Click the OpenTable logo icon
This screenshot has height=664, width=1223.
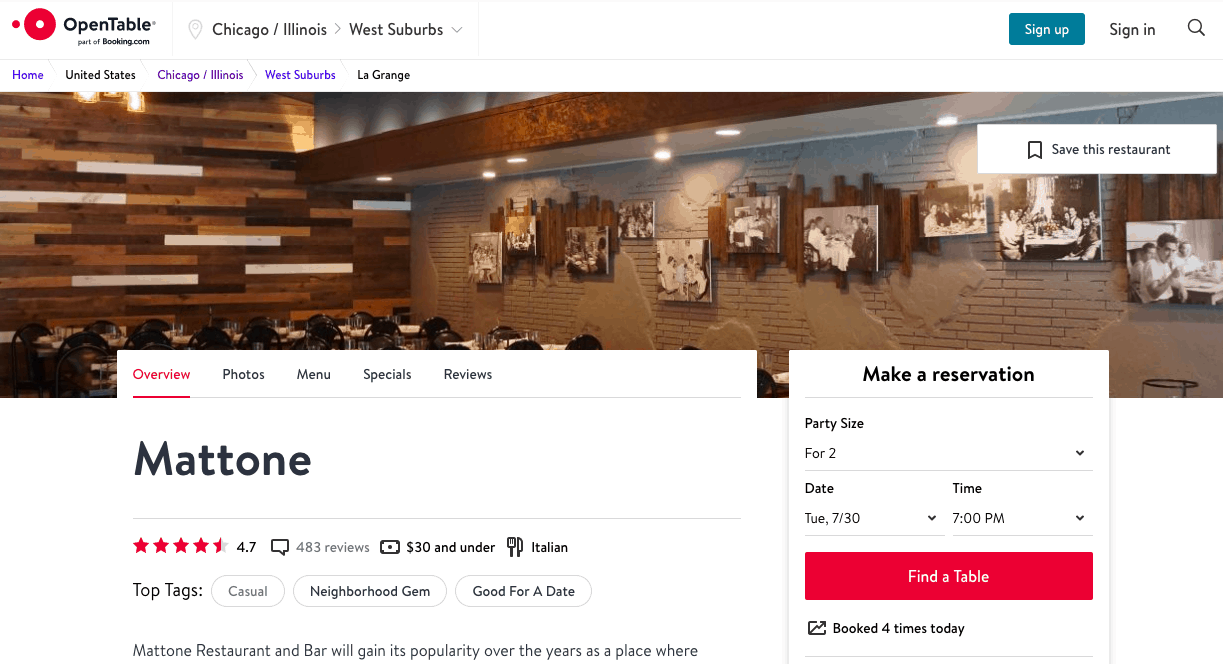coord(39,25)
